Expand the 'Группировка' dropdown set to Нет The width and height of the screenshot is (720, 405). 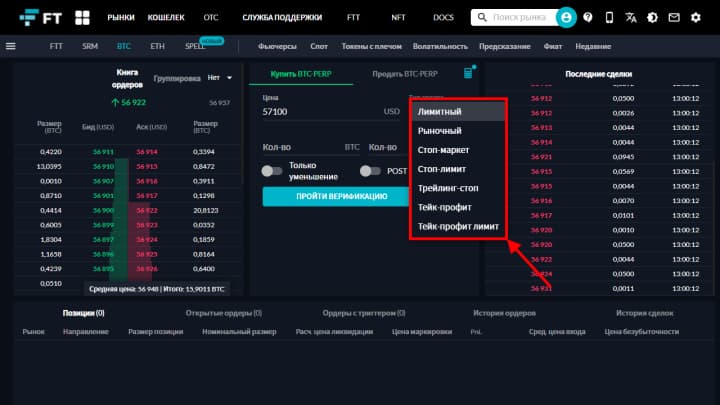220,78
